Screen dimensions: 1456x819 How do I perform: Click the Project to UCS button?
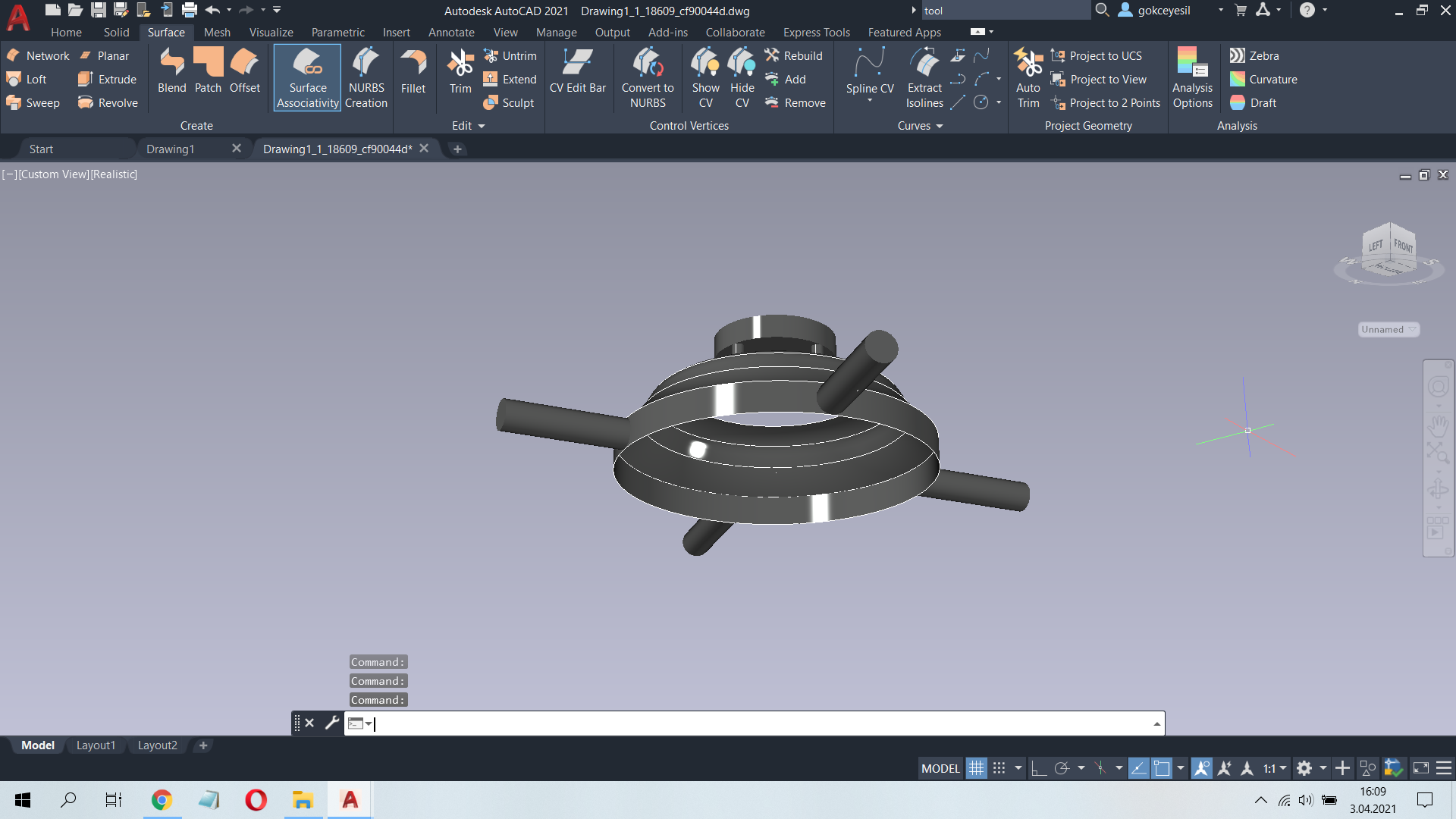click(1097, 55)
